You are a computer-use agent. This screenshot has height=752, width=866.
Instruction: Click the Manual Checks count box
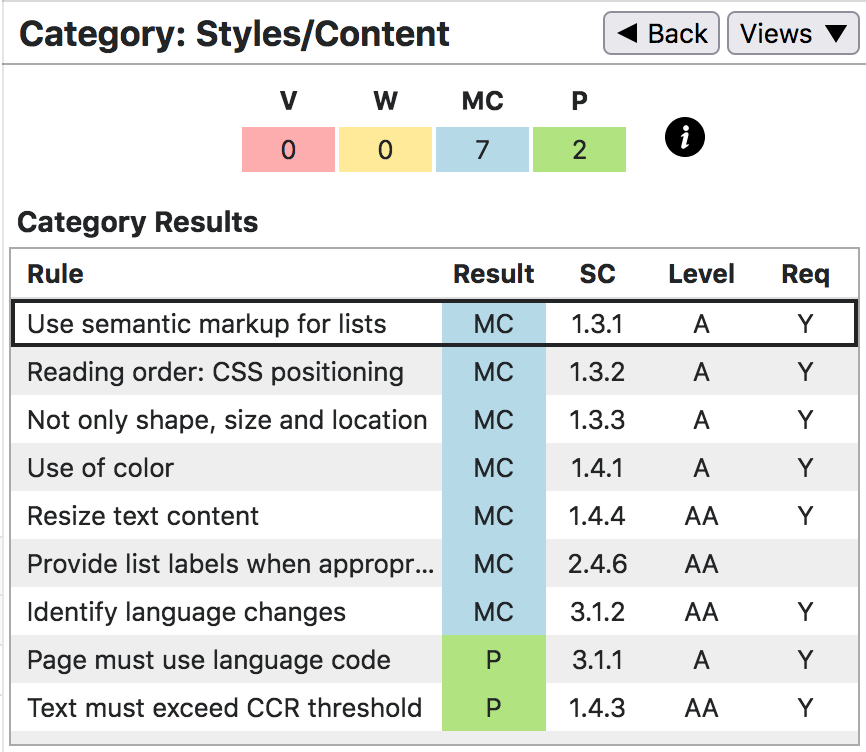[x=482, y=150]
